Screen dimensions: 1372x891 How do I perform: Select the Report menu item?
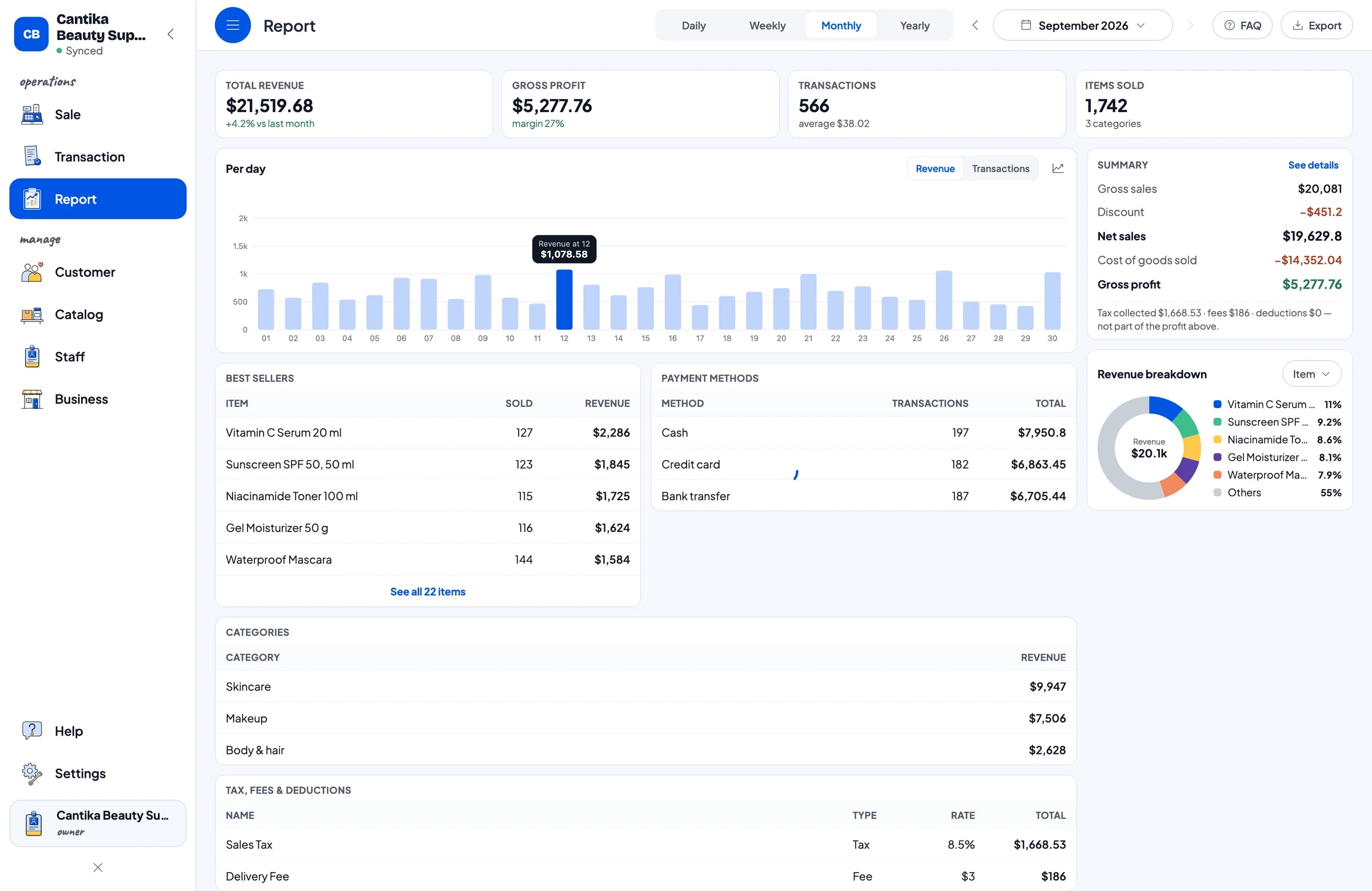pos(98,199)
